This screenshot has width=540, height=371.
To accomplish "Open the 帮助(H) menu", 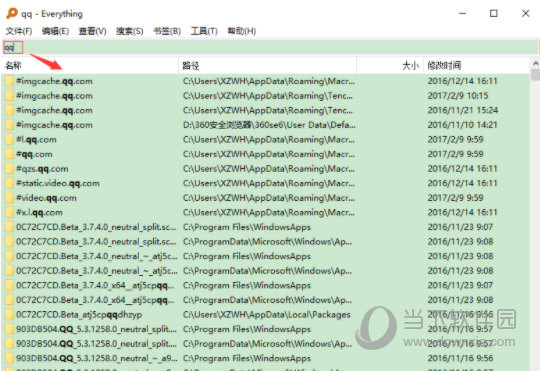I will [241, 31].
